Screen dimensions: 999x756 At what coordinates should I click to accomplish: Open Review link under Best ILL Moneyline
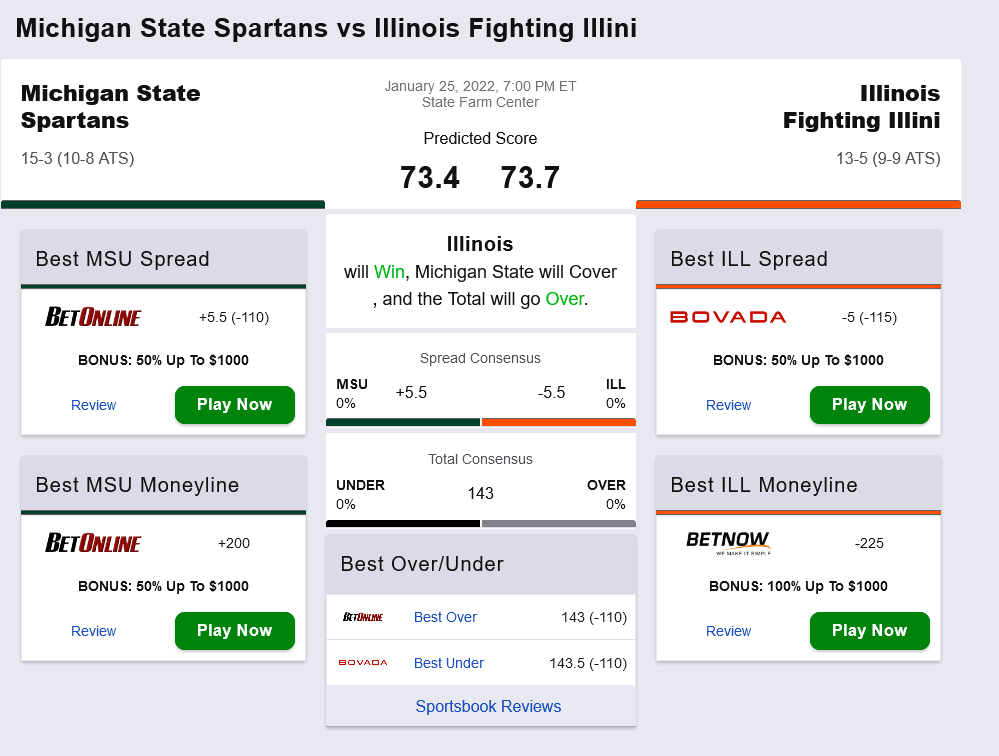click(x=728, y=631)
